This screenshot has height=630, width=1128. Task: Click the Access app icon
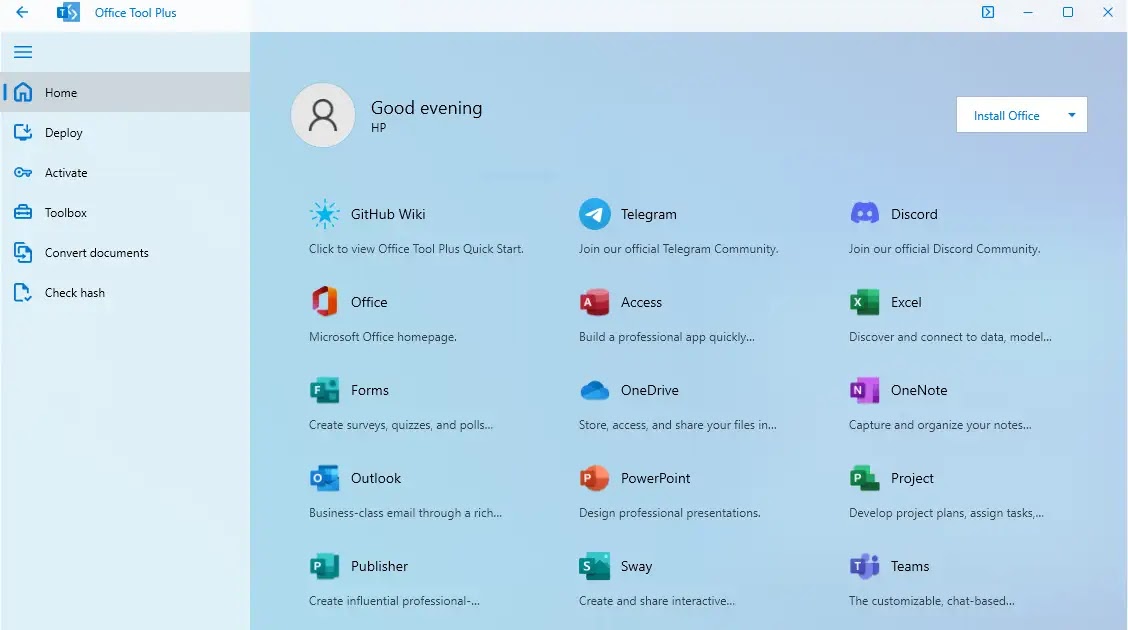tap(595, 302)
